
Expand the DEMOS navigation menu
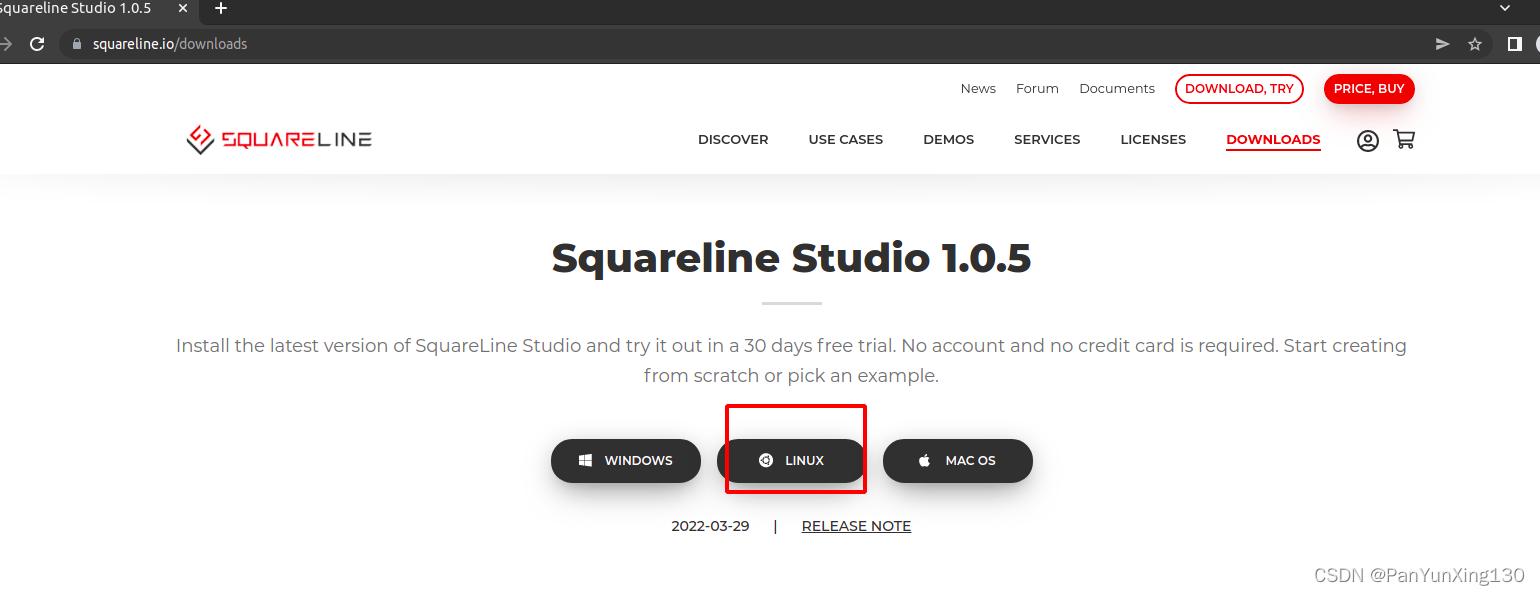[x=948, y=140]
